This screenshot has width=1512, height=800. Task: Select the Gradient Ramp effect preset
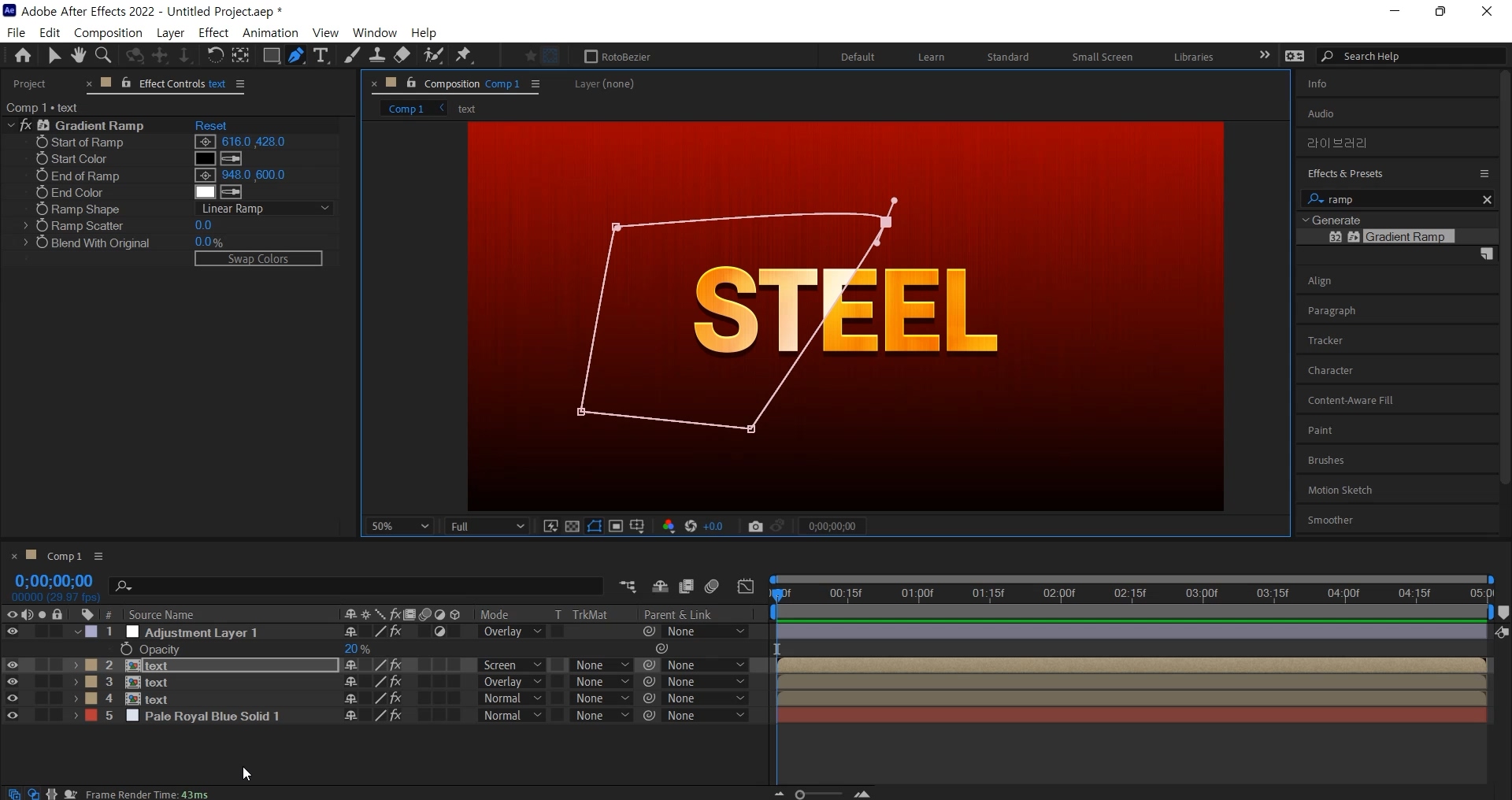[x=1406, y=237]
